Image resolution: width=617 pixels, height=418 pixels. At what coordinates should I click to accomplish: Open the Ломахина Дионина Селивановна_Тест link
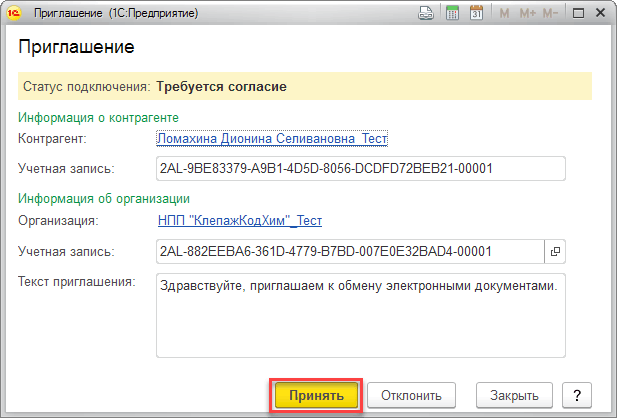(x=272, y=139)
